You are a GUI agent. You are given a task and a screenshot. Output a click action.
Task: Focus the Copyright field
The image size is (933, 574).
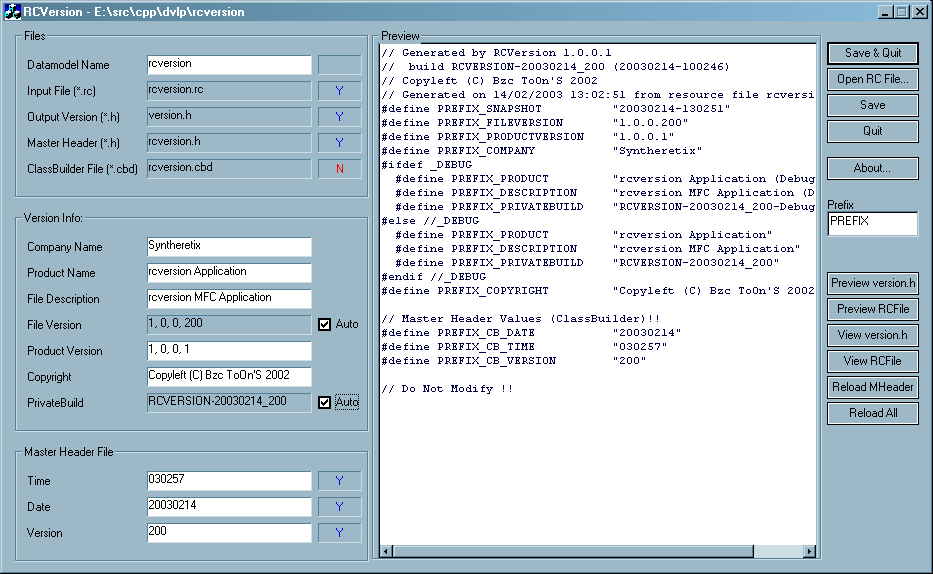click(229, 377)
